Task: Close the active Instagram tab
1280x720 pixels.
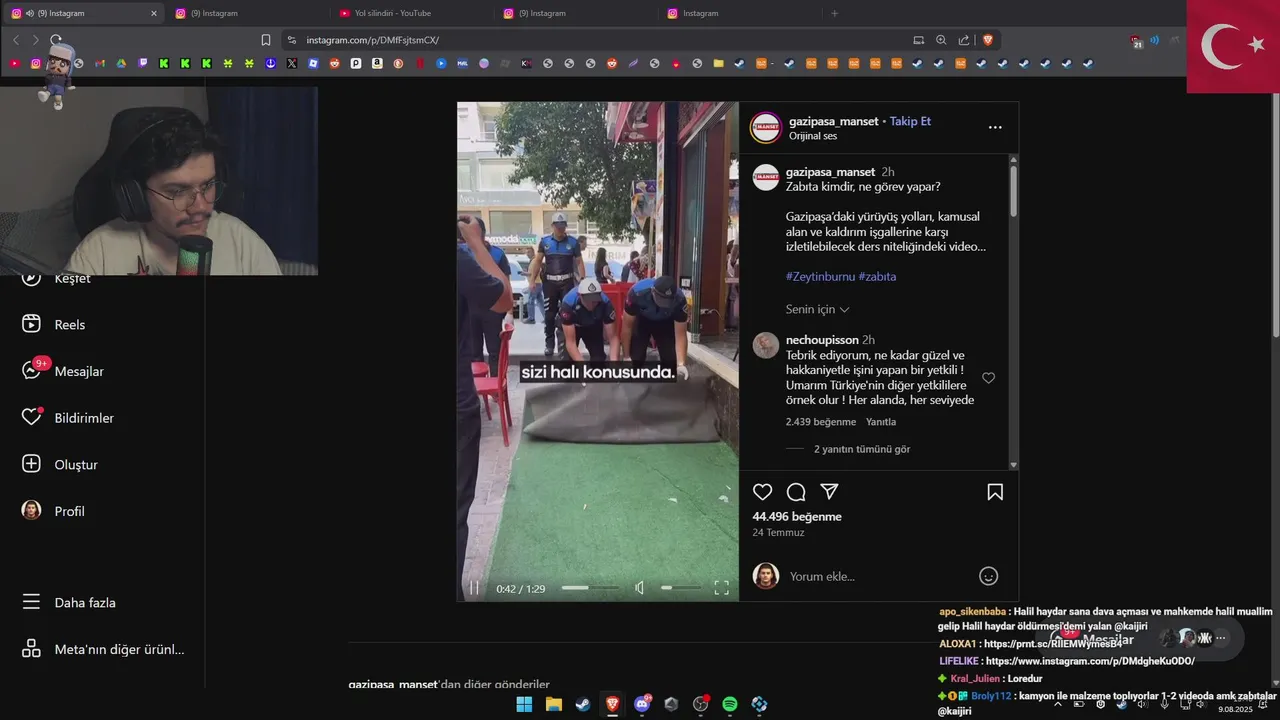Action: 154,13
